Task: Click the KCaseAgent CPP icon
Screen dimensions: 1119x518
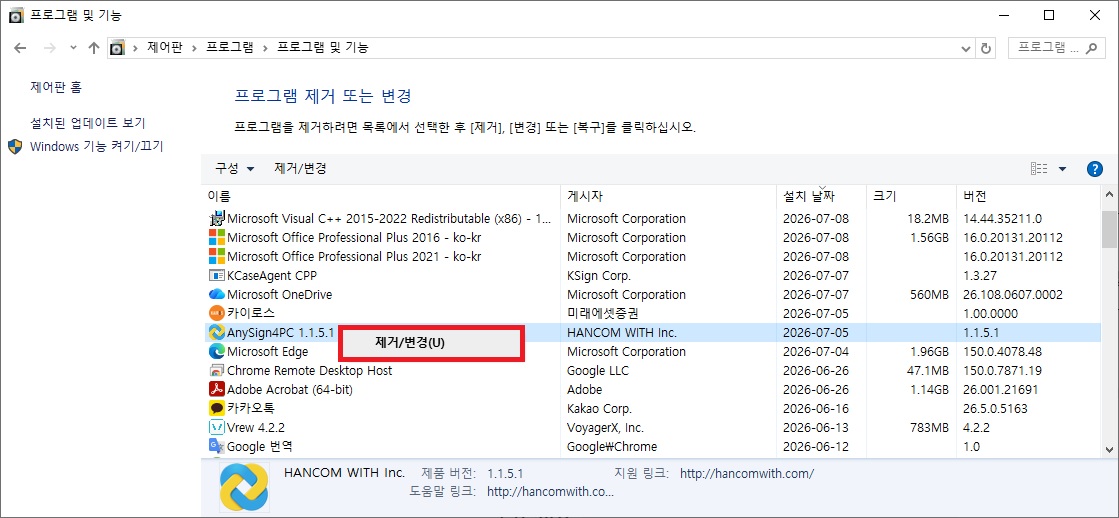Action: click(216, 275)
